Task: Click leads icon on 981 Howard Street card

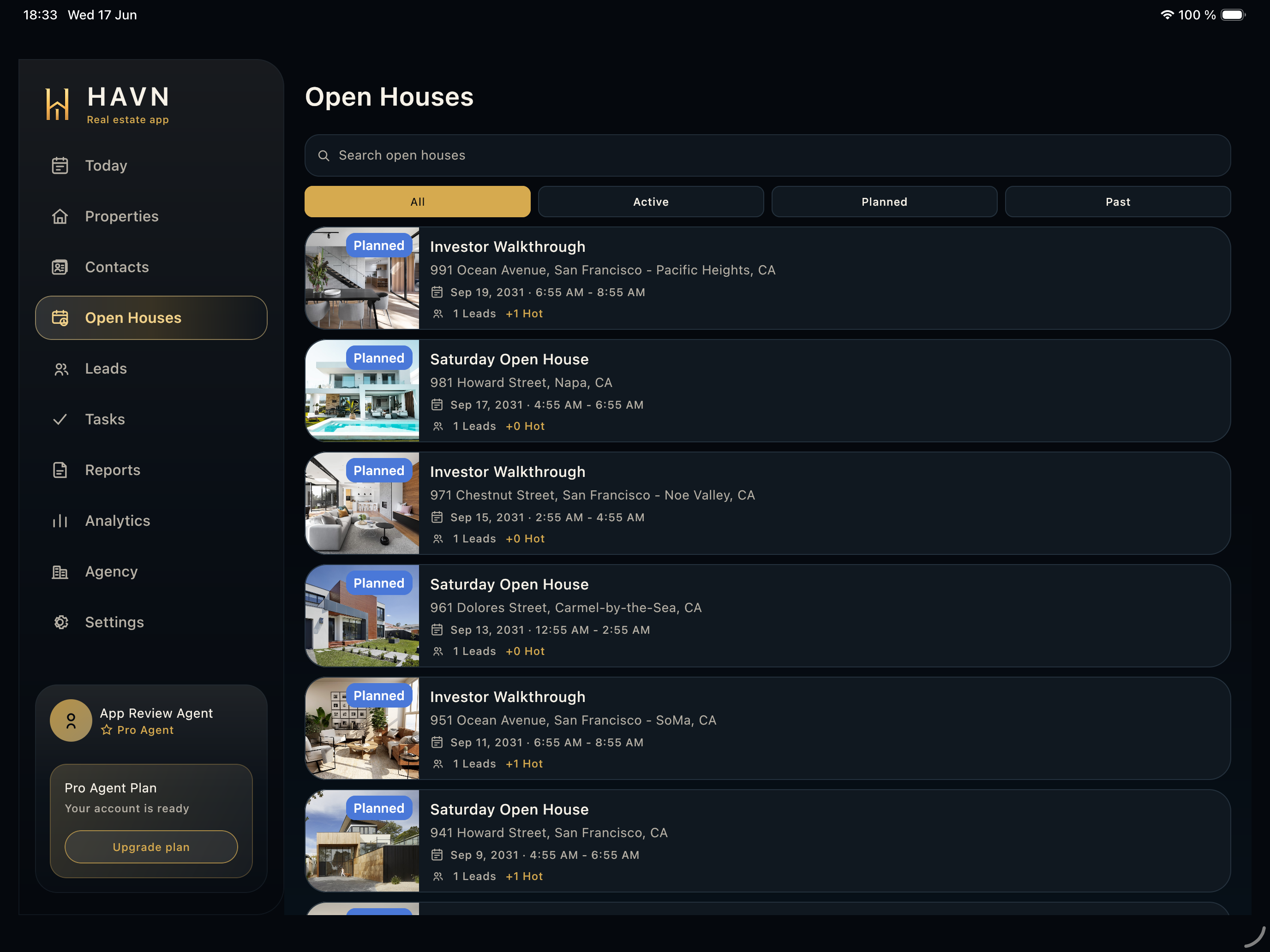Action: click(437, 426)
